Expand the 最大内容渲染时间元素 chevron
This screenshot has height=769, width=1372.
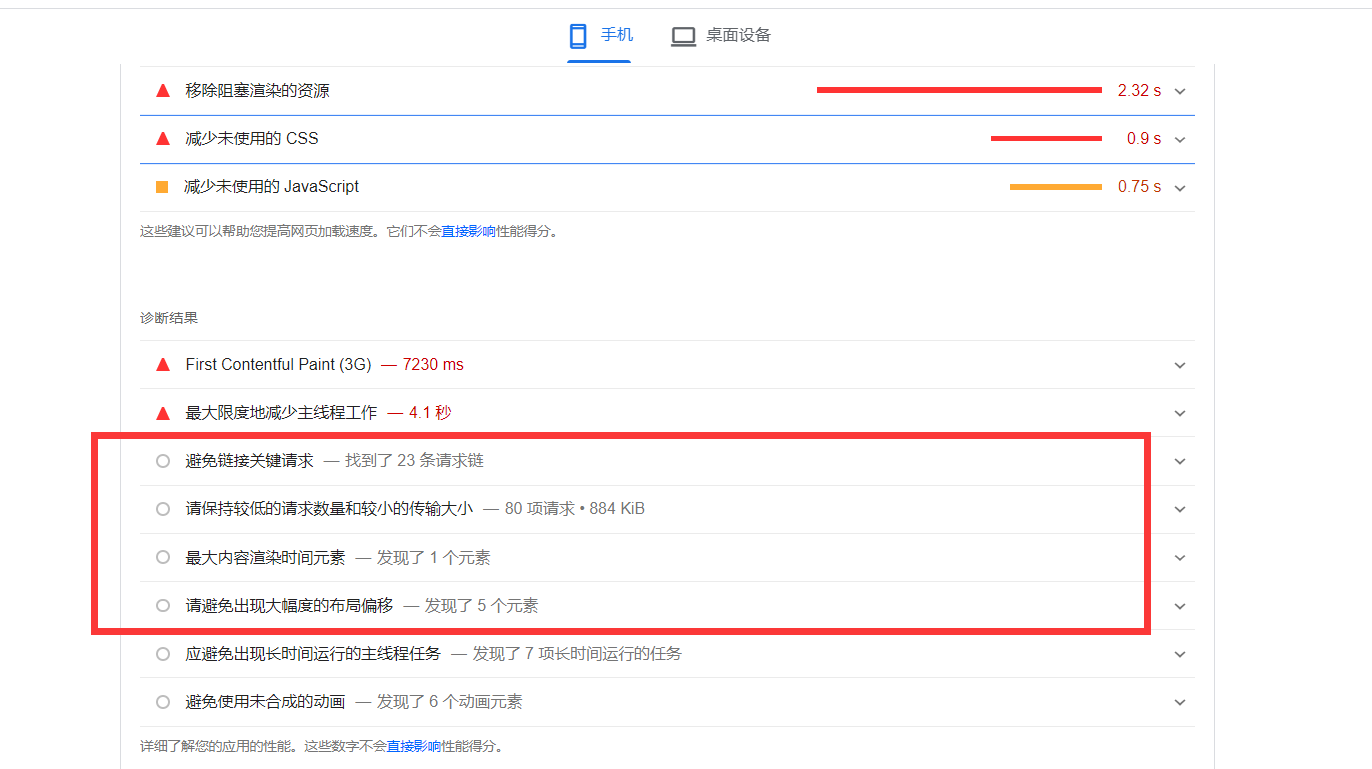[1180, 558]
